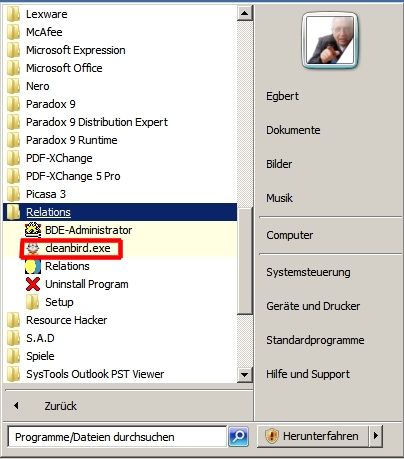Screen dimensions: 404x459
Task: Start the Relations application shortcut
Action: pos(67,266)
